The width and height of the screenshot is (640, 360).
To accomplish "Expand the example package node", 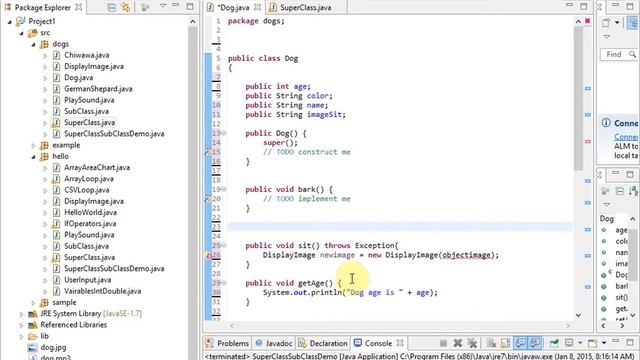I will pyautogui.click(x=33, y=145).
